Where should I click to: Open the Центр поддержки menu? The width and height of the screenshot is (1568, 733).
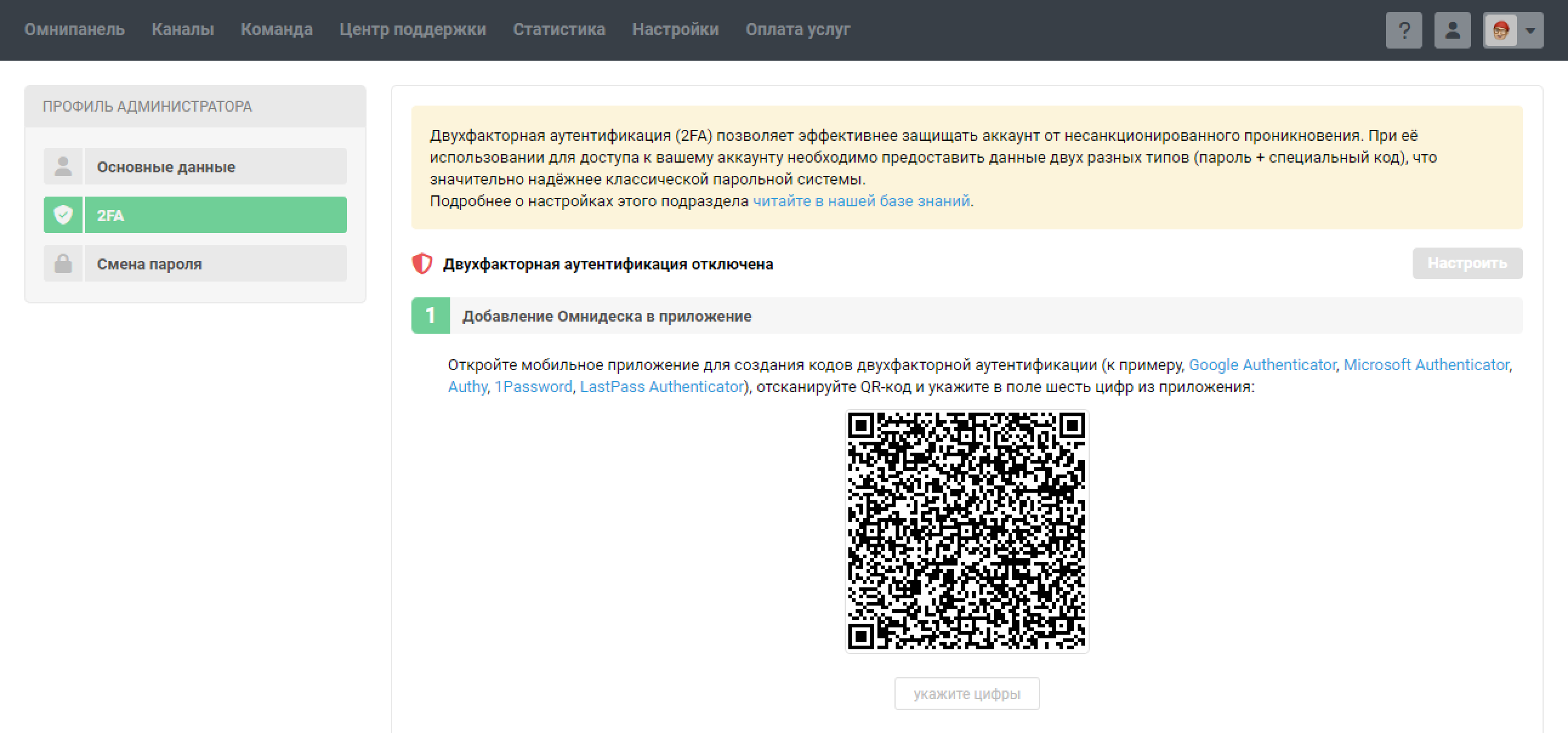(x=413, y=29)
